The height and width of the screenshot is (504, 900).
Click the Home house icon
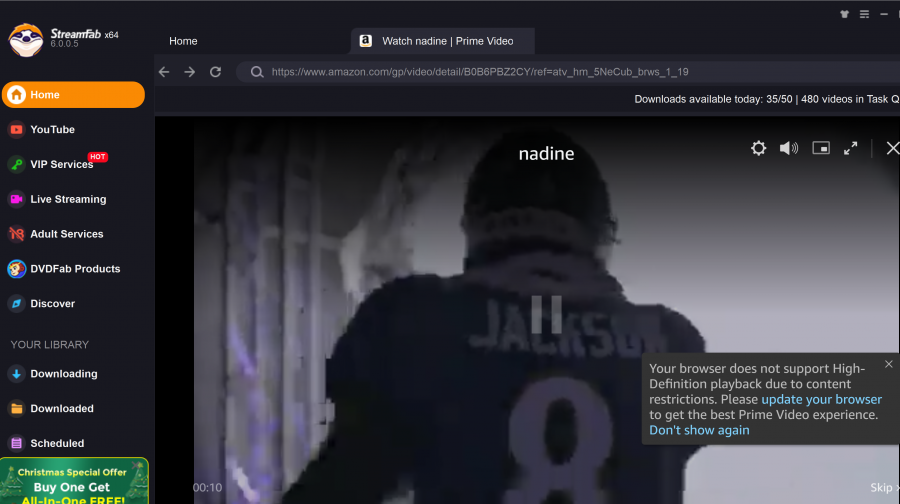17,95
